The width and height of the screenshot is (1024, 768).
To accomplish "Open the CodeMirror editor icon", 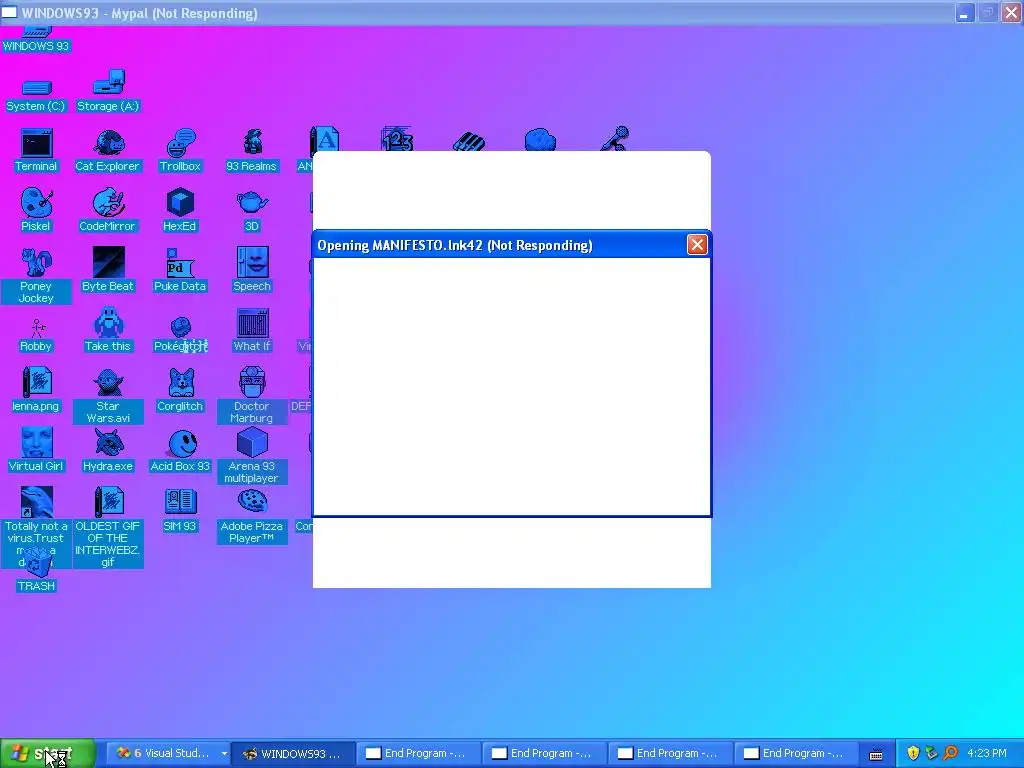I will pyautogui.click(x=108, y=210).
